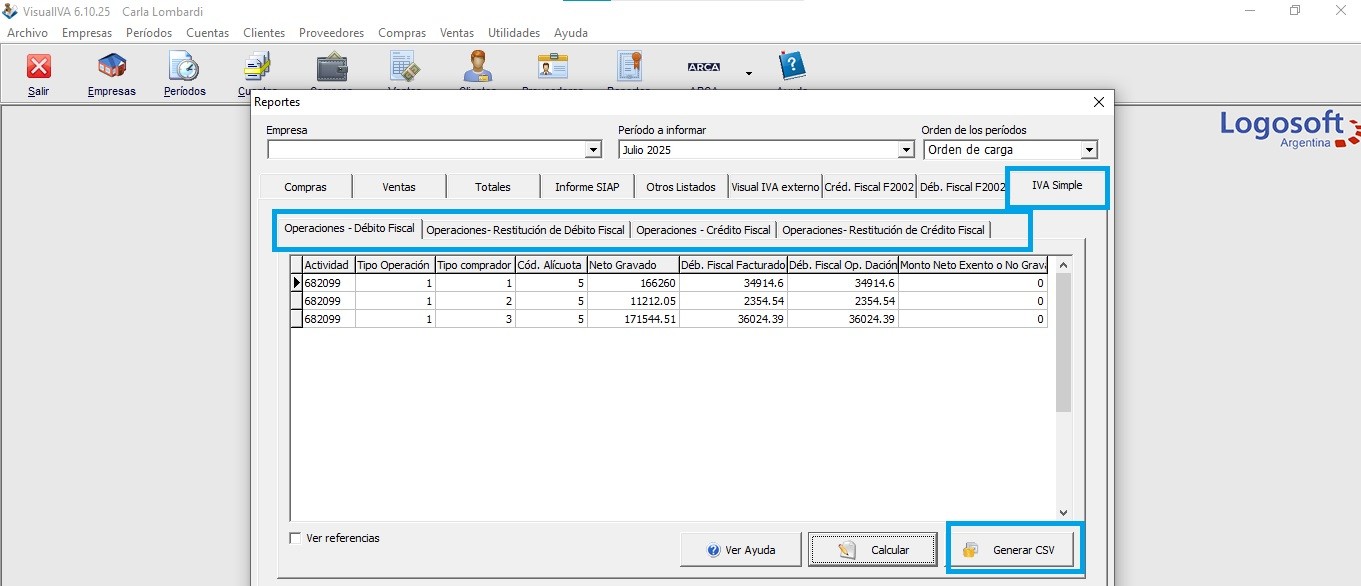Open the Períodos toolbar icon
This screenshot has height=586, width=1361.
pos(184,67)
